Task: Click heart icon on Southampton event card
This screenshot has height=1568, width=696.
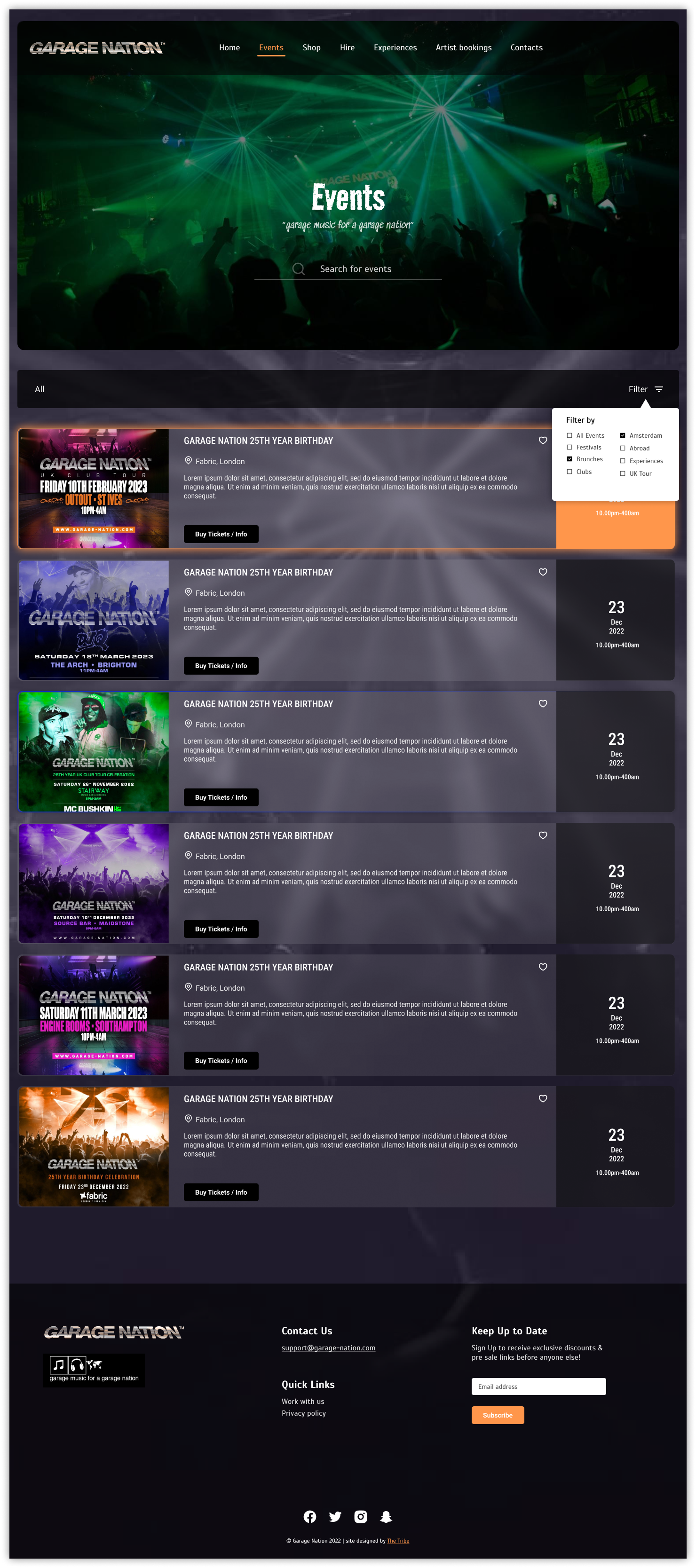Action: pyautogui.click(x=543, y=967)
